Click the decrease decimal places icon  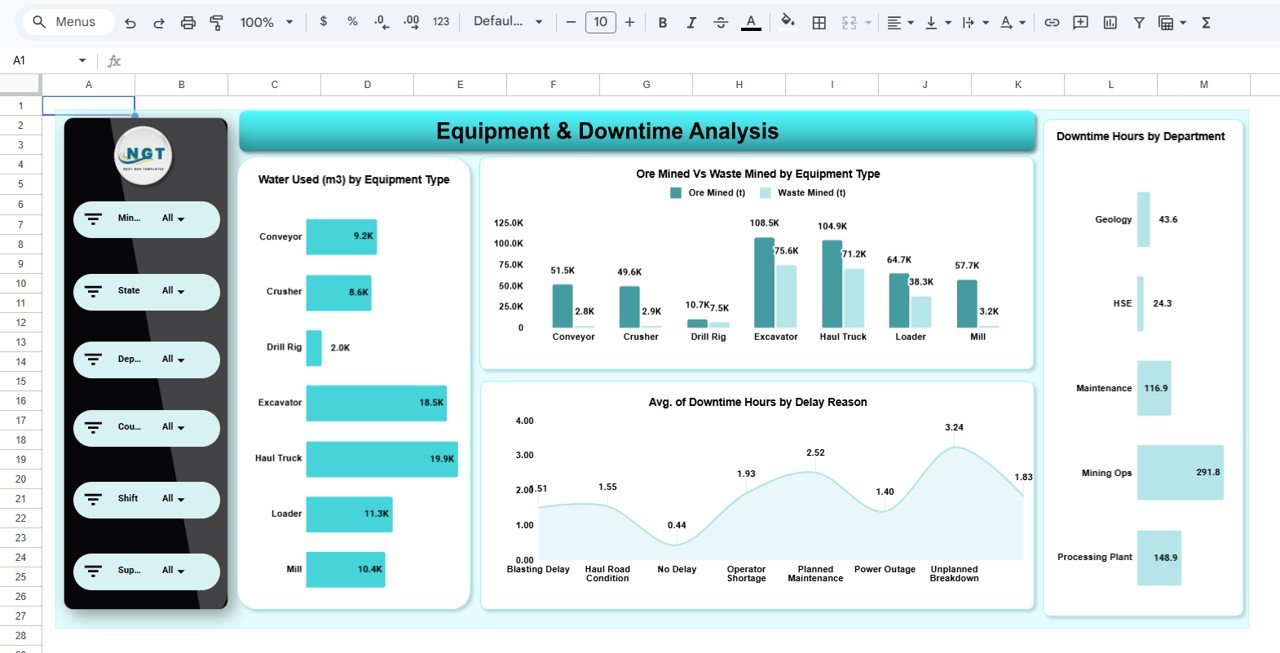(x=379, y=21)
